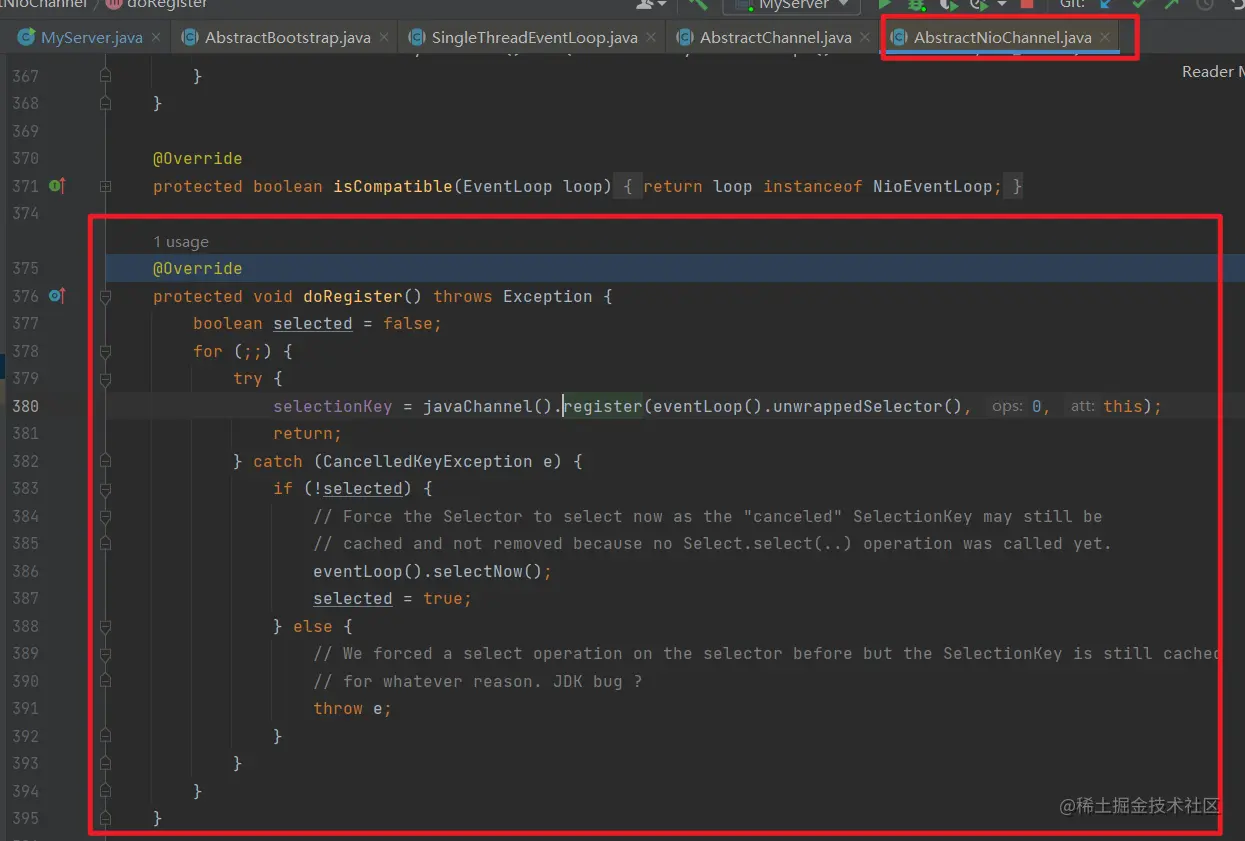Collapse doRegister method fold at line 376

105,296
